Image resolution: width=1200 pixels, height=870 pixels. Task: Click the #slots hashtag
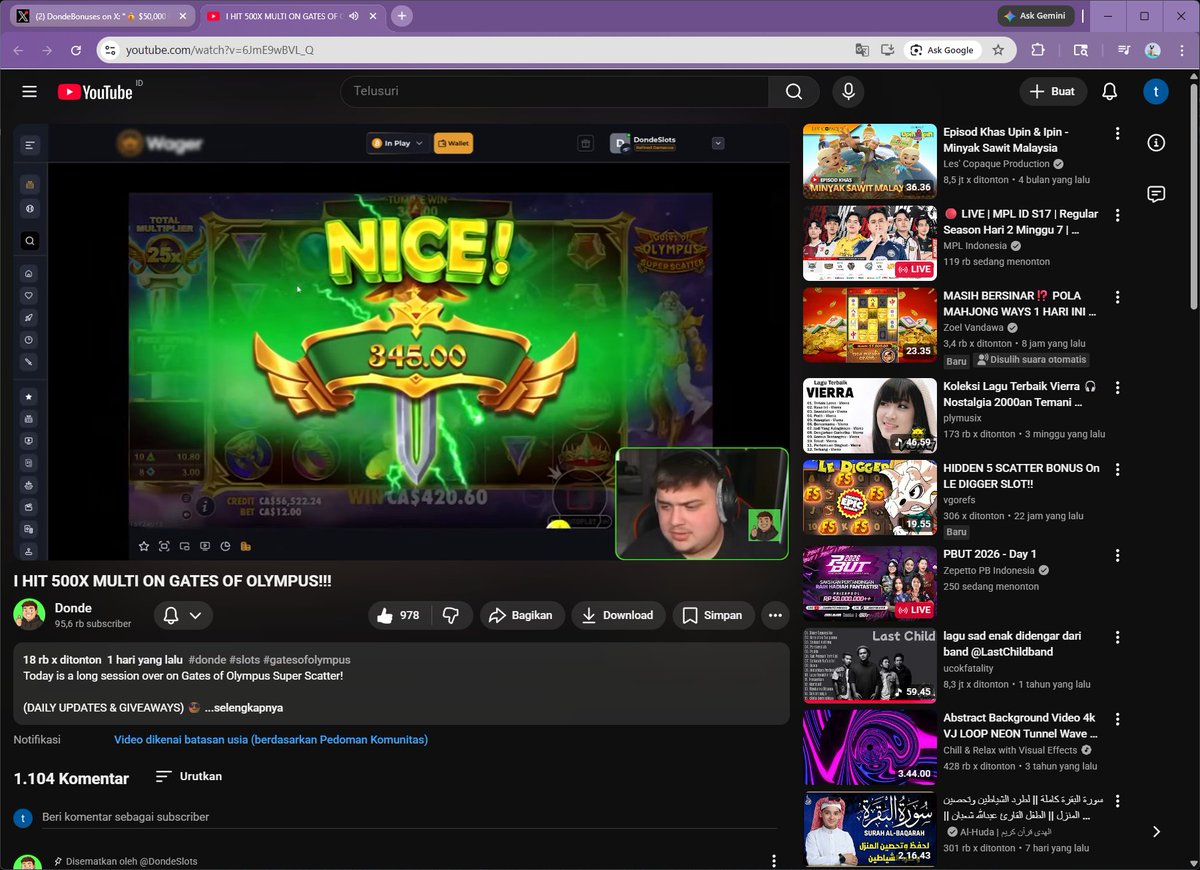tap(244, 660)
